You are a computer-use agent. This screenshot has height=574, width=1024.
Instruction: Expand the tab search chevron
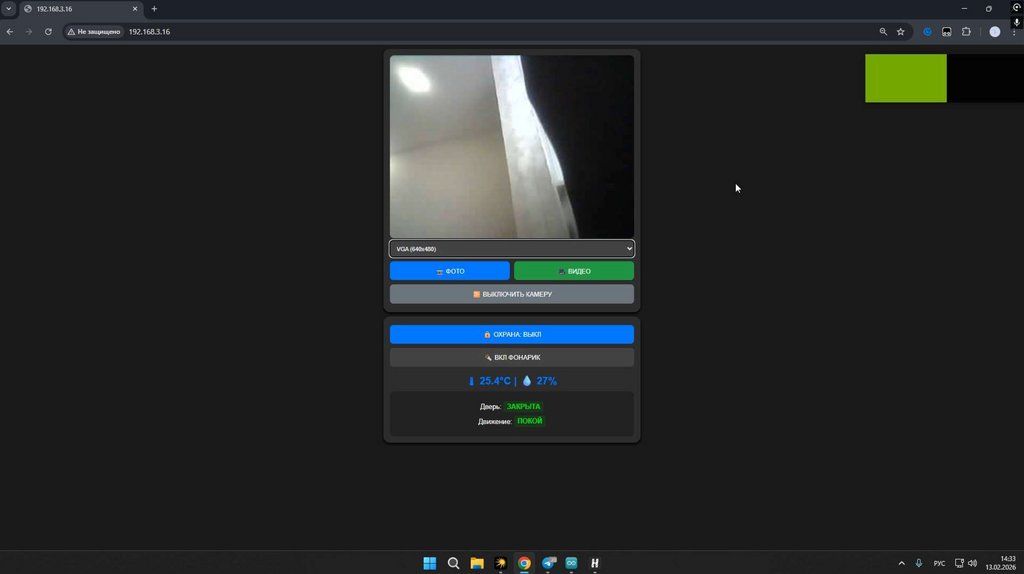pyautogui.click(x=8, y=8)
